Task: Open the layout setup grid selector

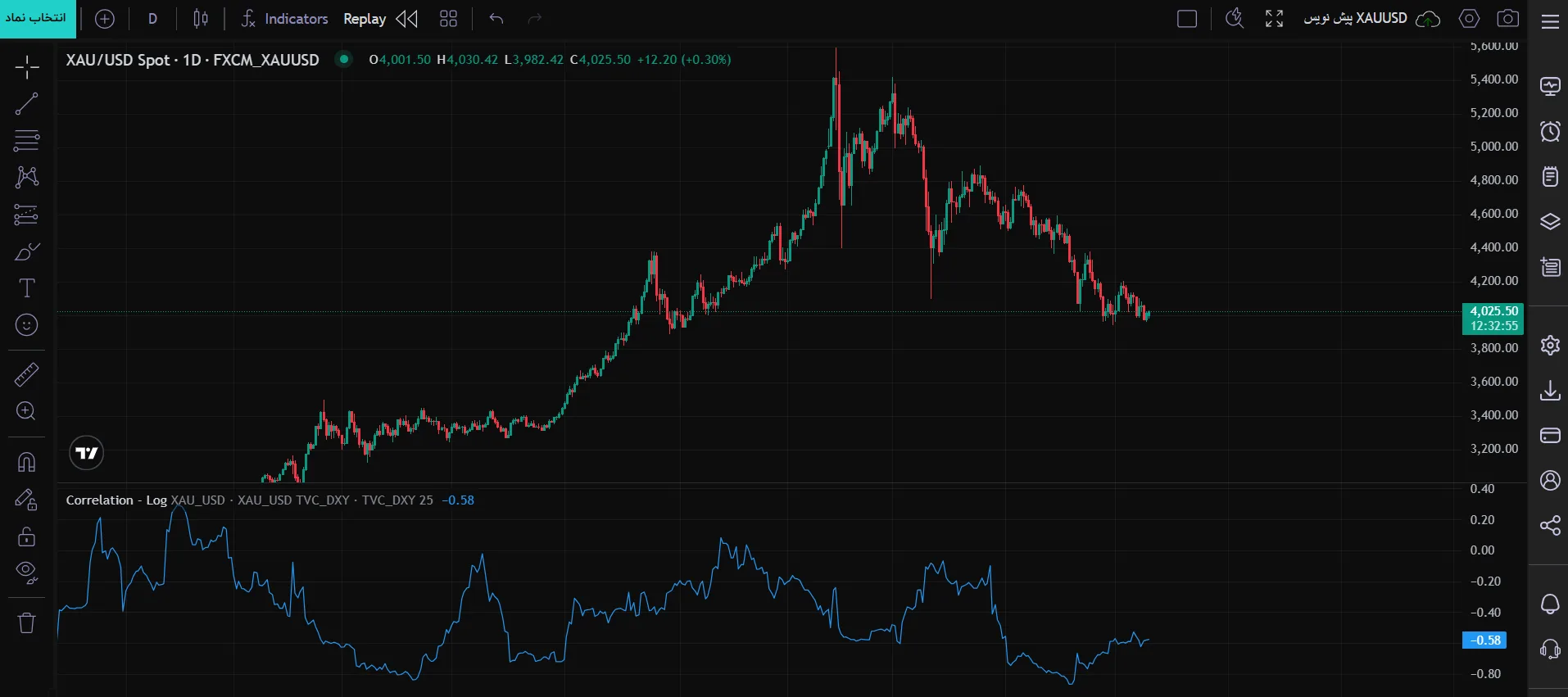Action: 448,19
